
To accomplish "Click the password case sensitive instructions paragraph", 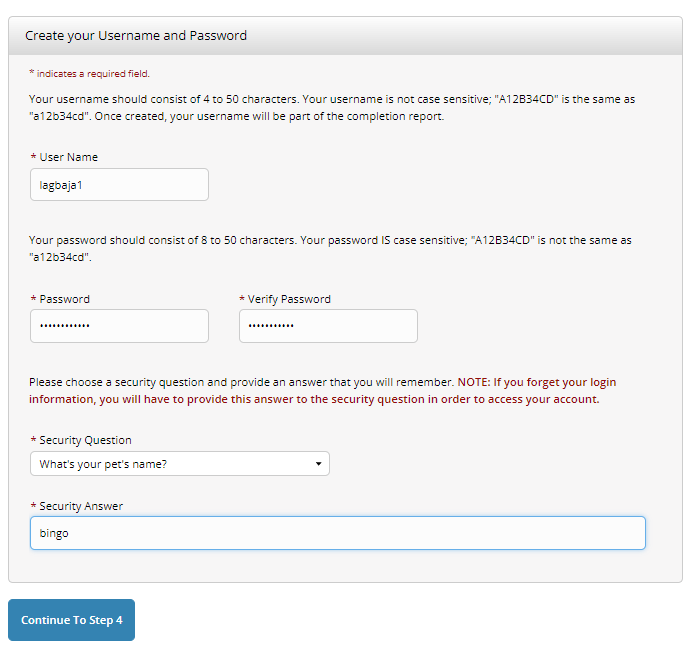I will pos(330,249).
